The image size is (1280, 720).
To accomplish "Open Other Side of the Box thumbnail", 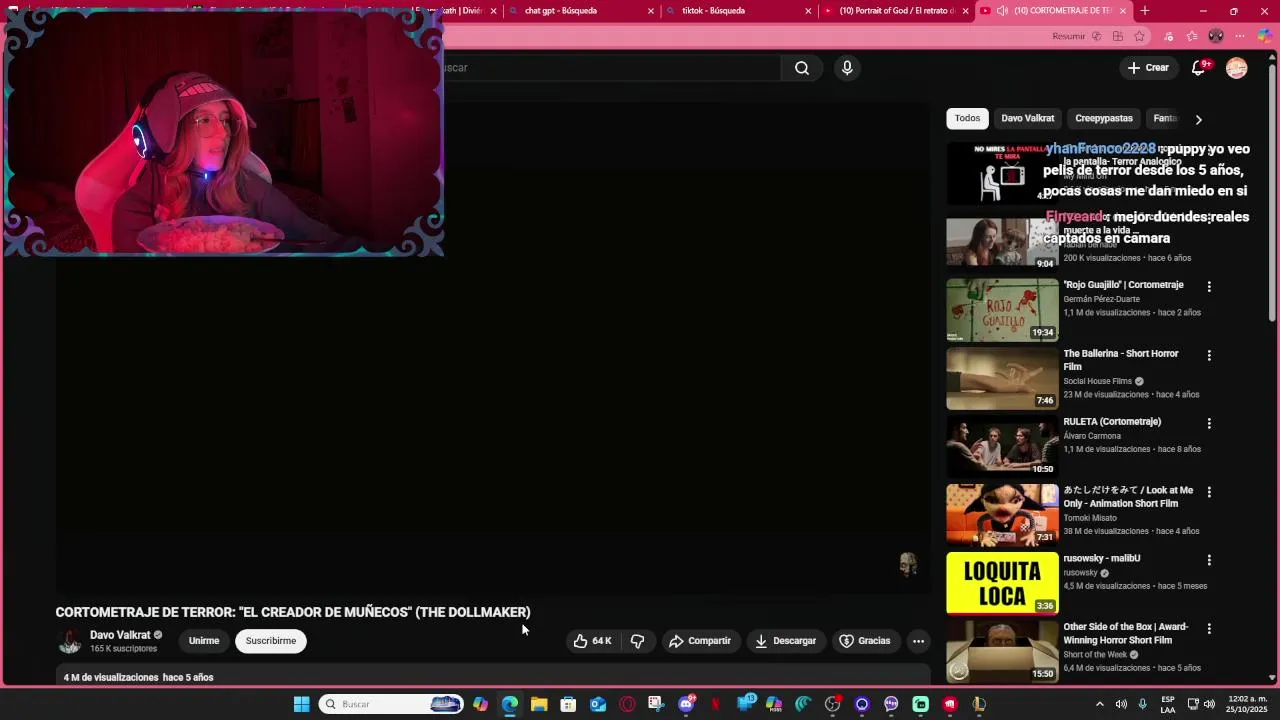I will point(1002,652).
